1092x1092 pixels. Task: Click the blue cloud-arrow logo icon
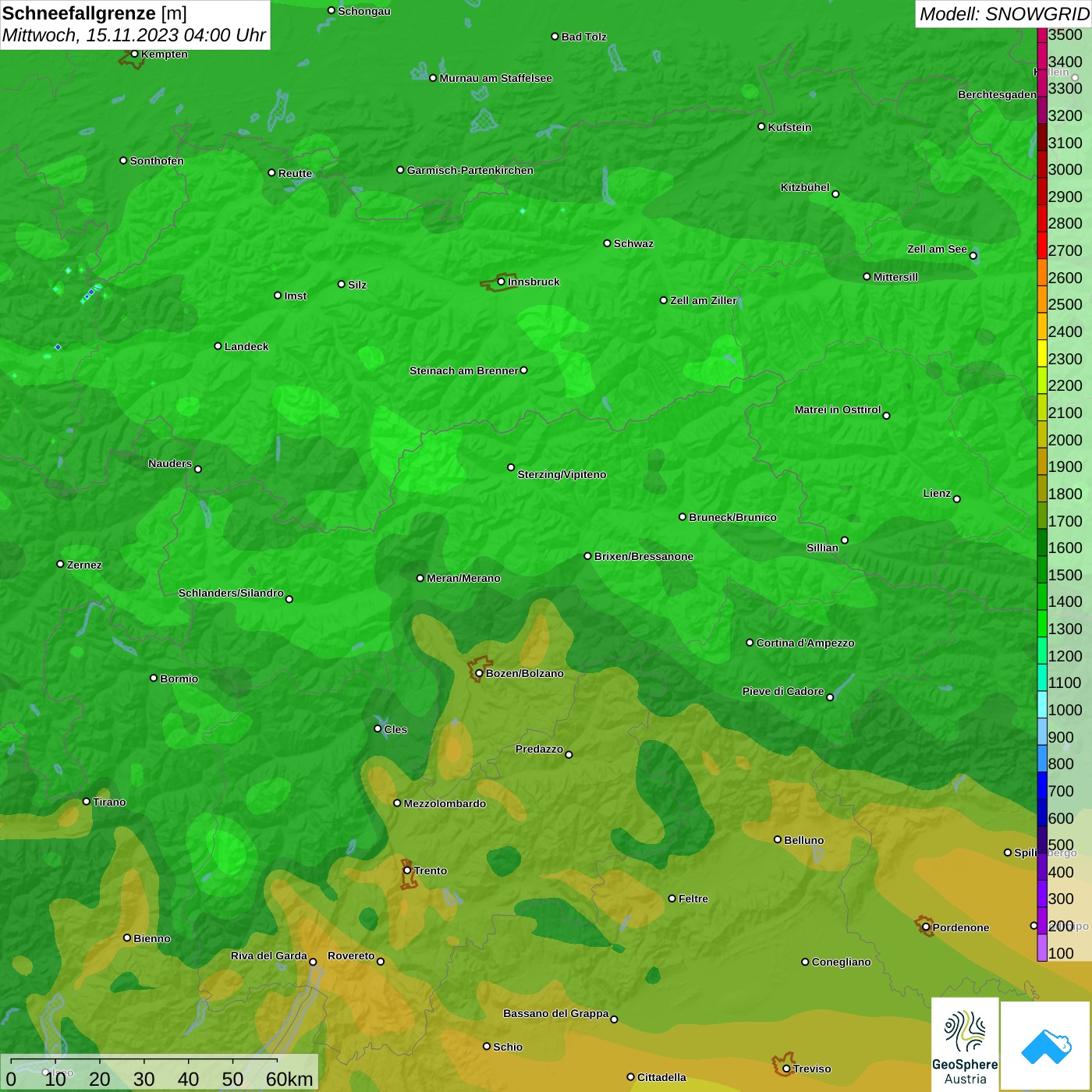(x=1046, y=1047)
